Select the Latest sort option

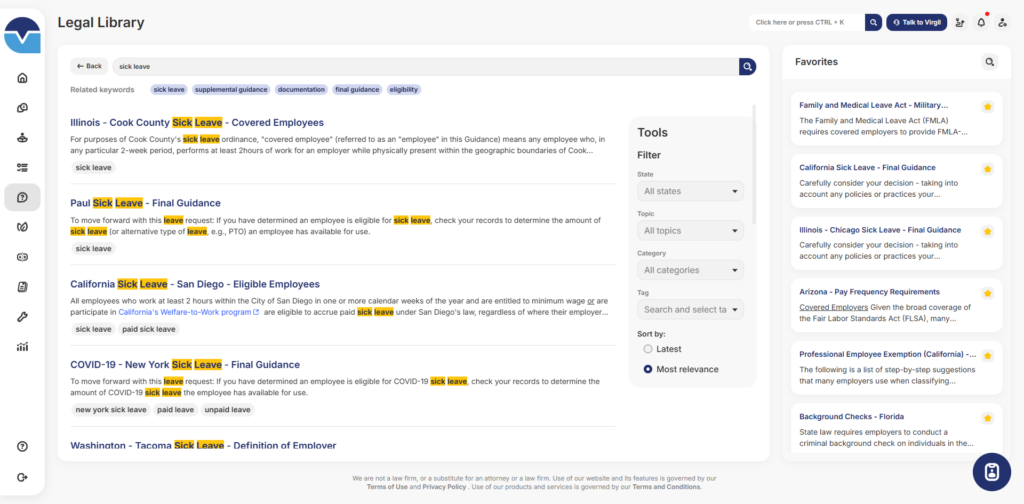pyautogui.click(x=648, y=349)
